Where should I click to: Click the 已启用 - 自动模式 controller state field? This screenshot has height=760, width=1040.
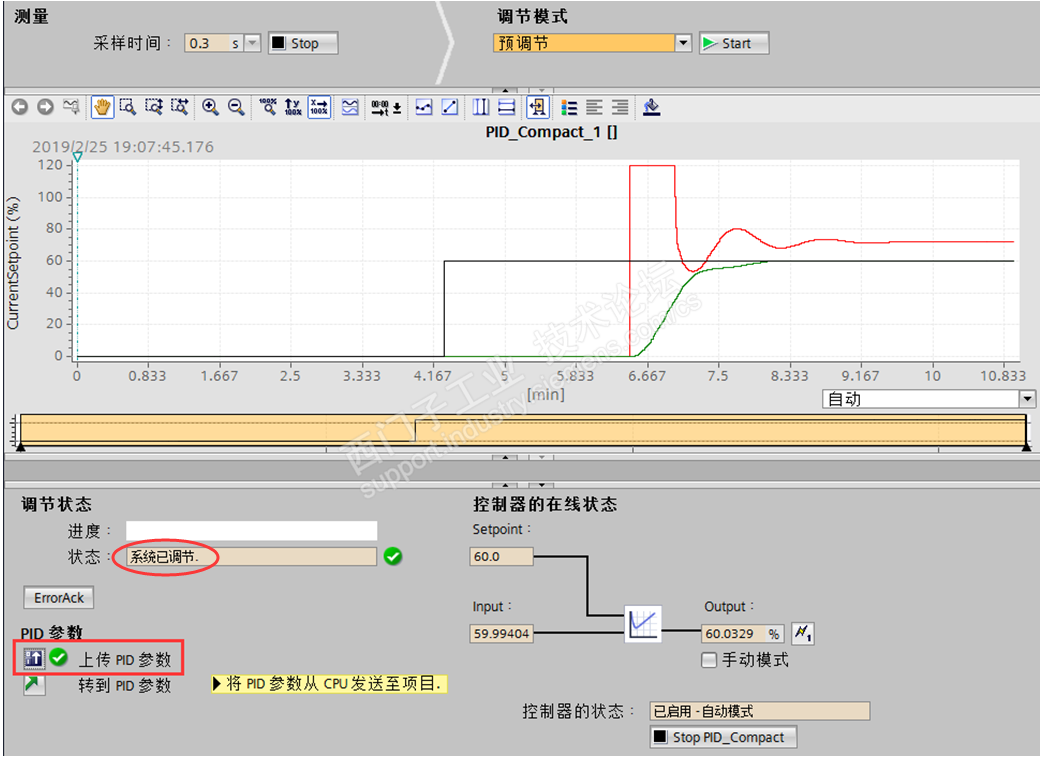(759, 711)
